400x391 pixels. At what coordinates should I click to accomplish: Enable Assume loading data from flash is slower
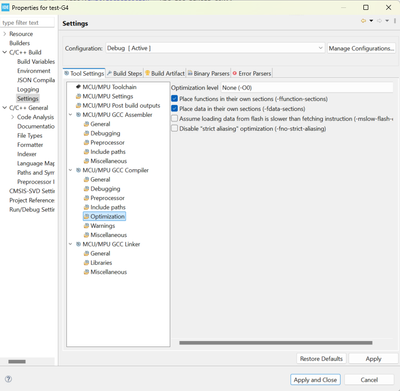174,119
